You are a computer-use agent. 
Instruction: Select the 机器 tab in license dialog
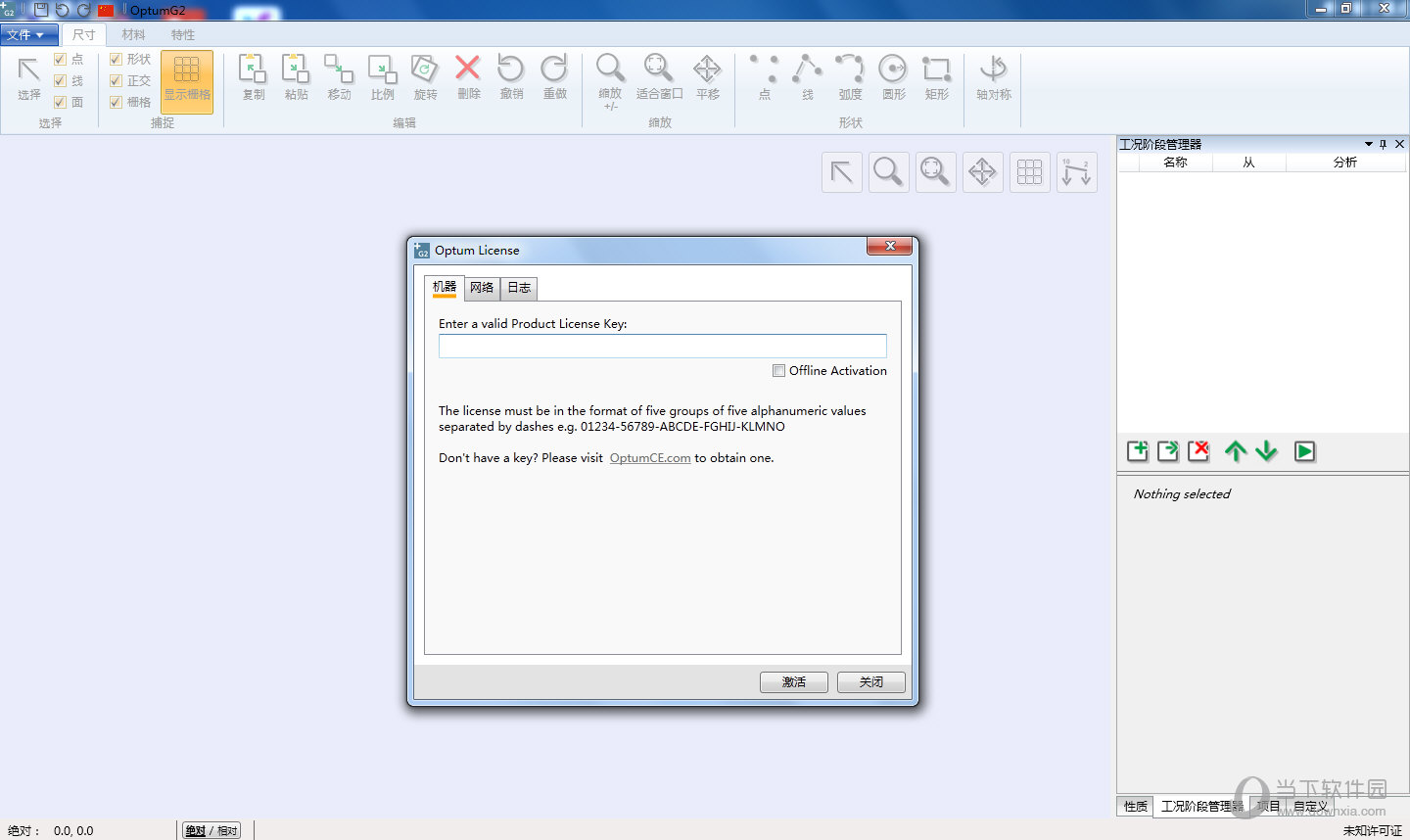[445, 287]
